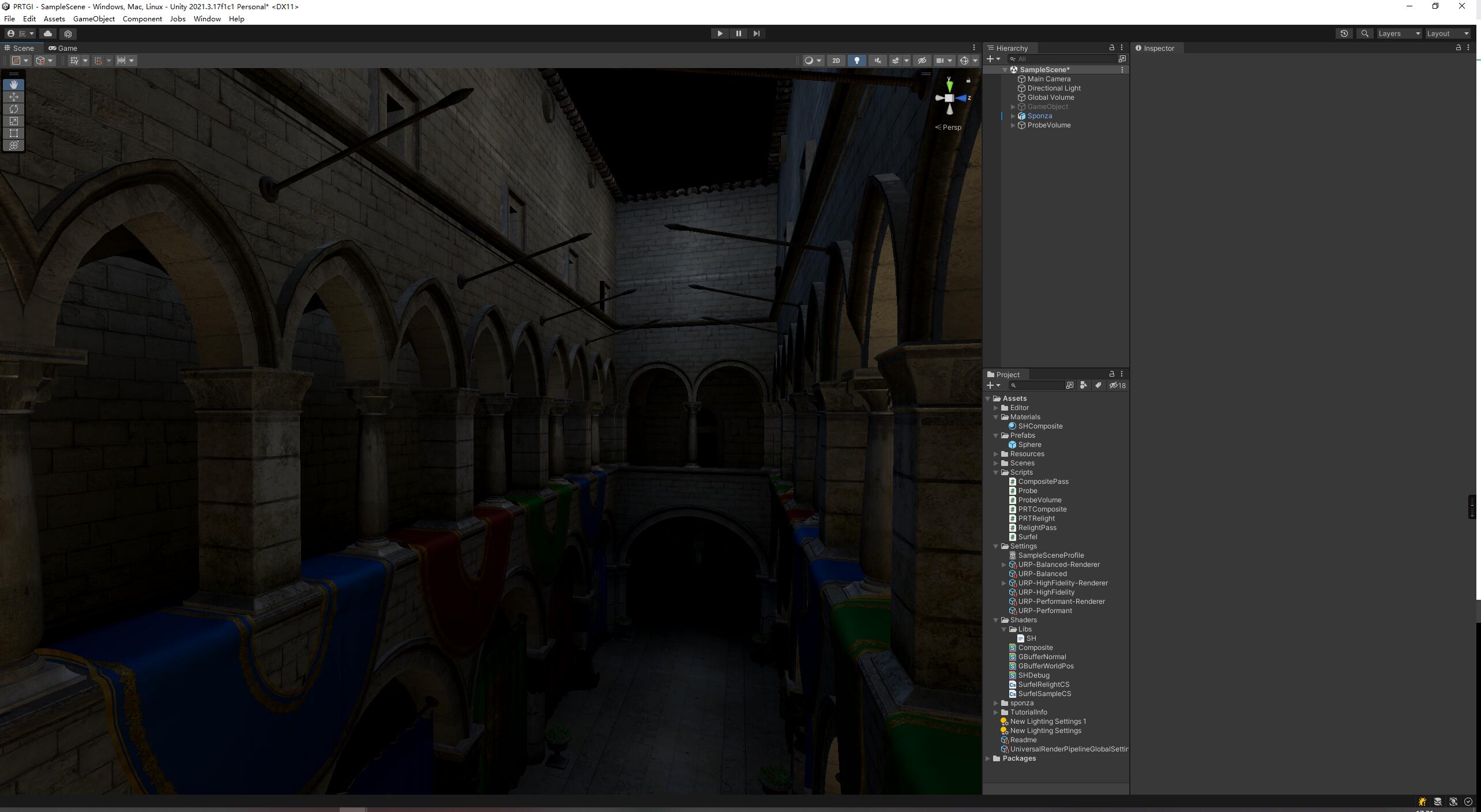This screenshot has height=812, width=1481.
Task: Open Undo History button
Action: click(1344, 33)
